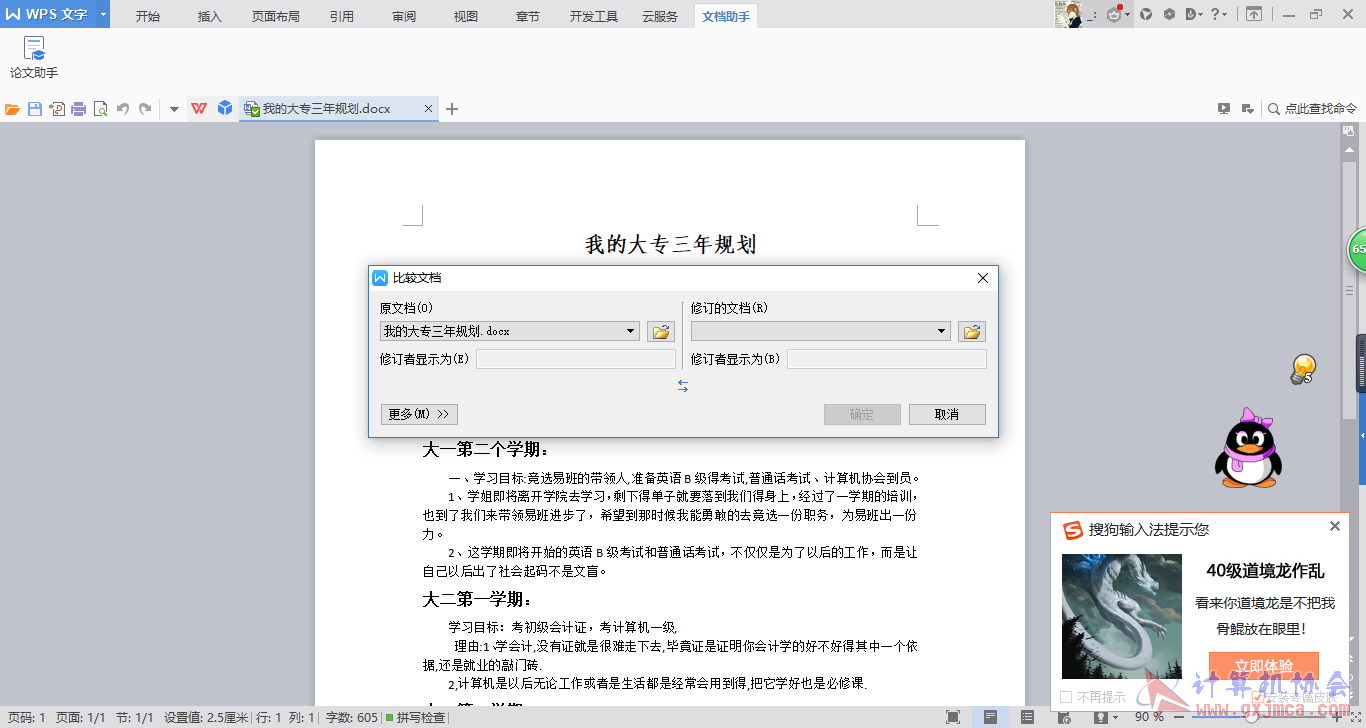Click the user avatar picture in title bar
Screen dimensions: 1366x728
(x=1069, y=14)
